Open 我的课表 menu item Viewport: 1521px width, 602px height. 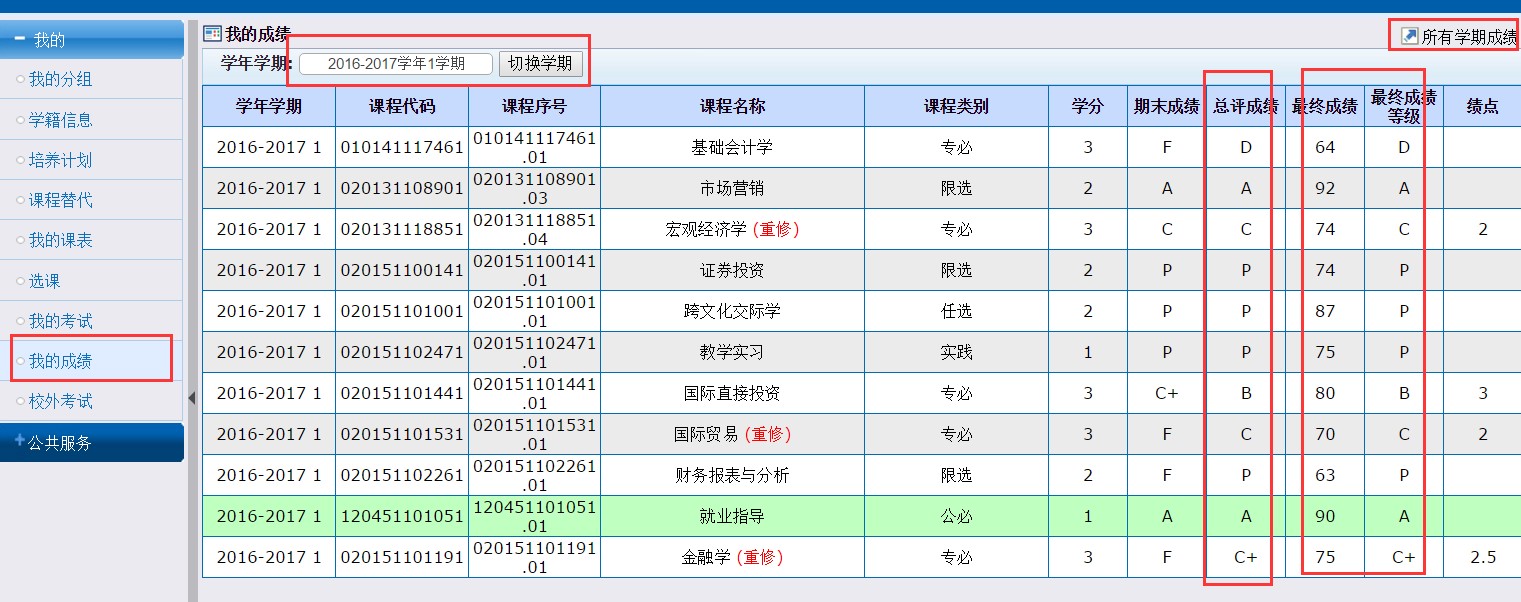point(60,240)
